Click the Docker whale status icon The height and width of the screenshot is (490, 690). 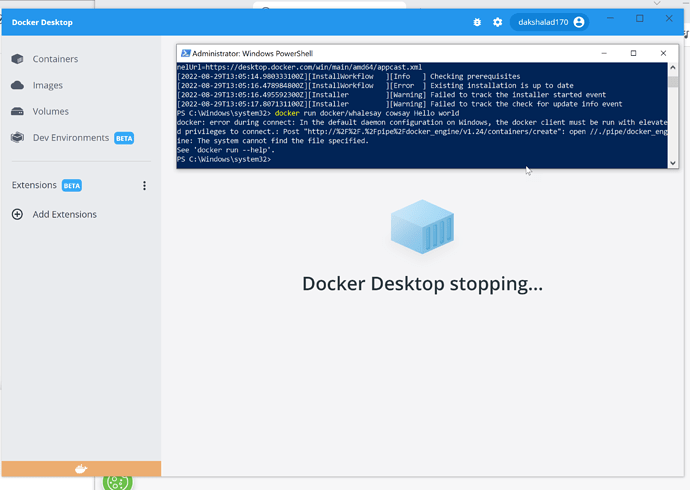(x=81, y=469)
